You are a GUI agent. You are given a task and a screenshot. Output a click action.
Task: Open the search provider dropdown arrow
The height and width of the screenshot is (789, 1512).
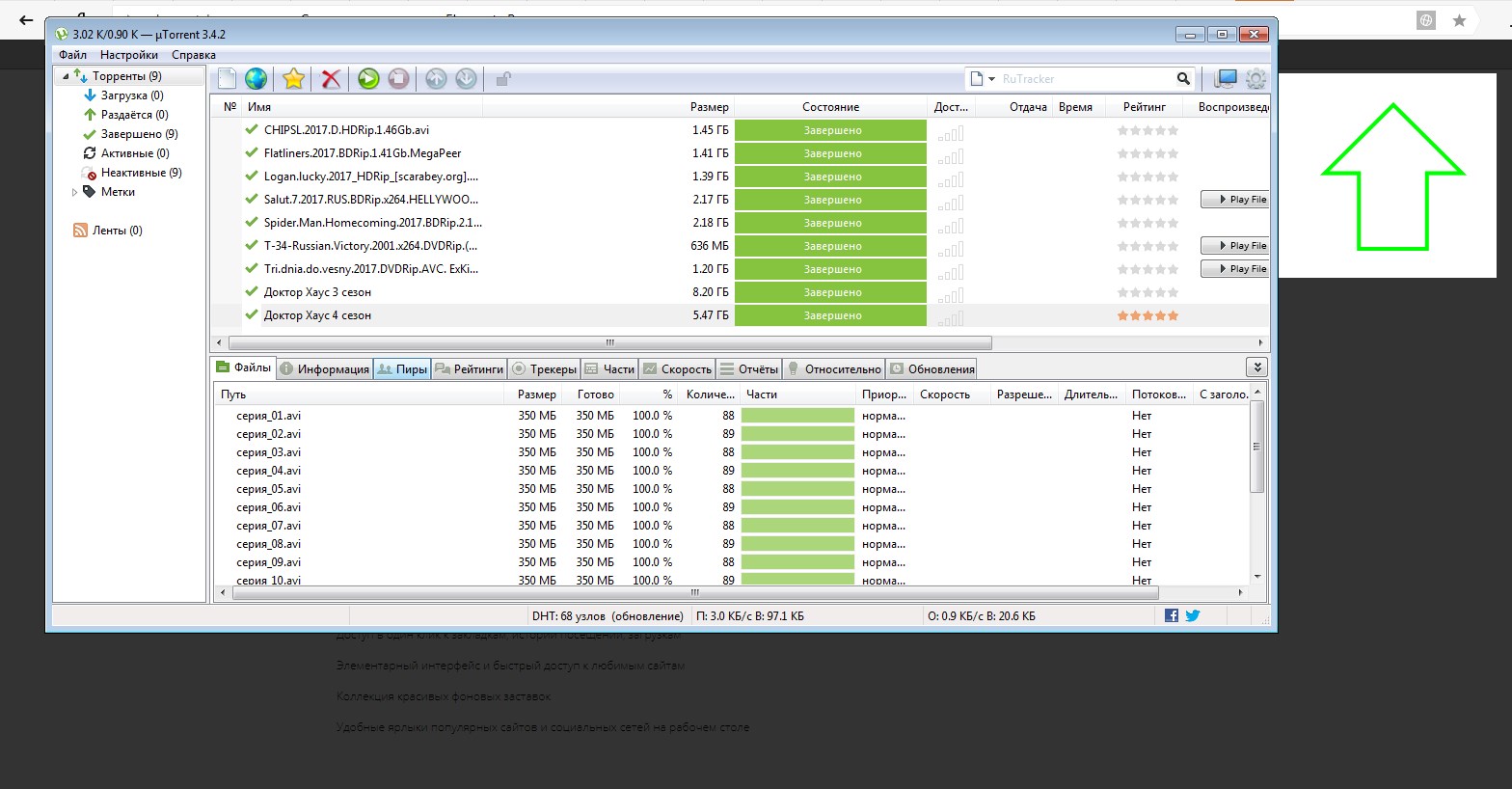click(991, 79)
